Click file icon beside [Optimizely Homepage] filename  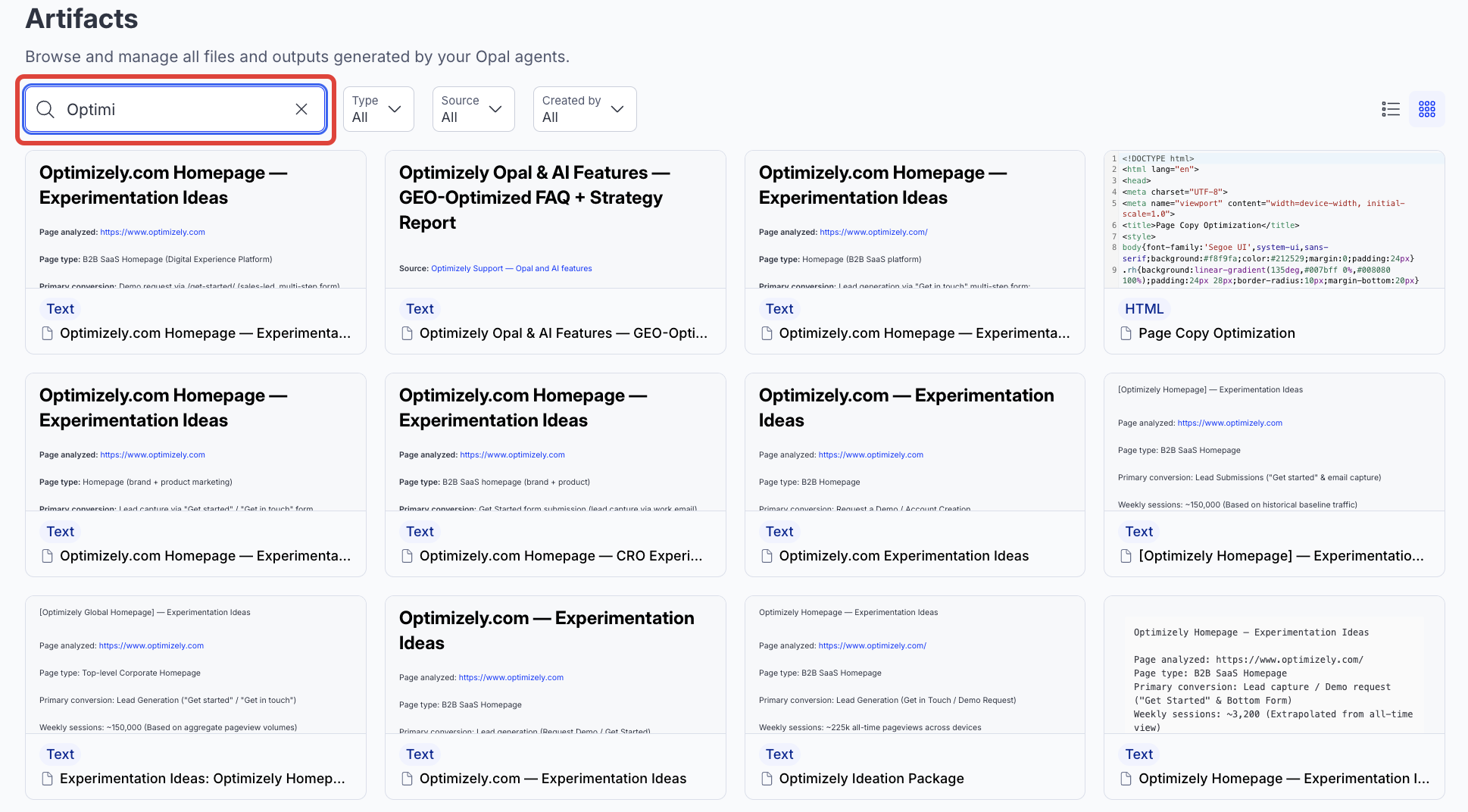(x=1126, y=556)
